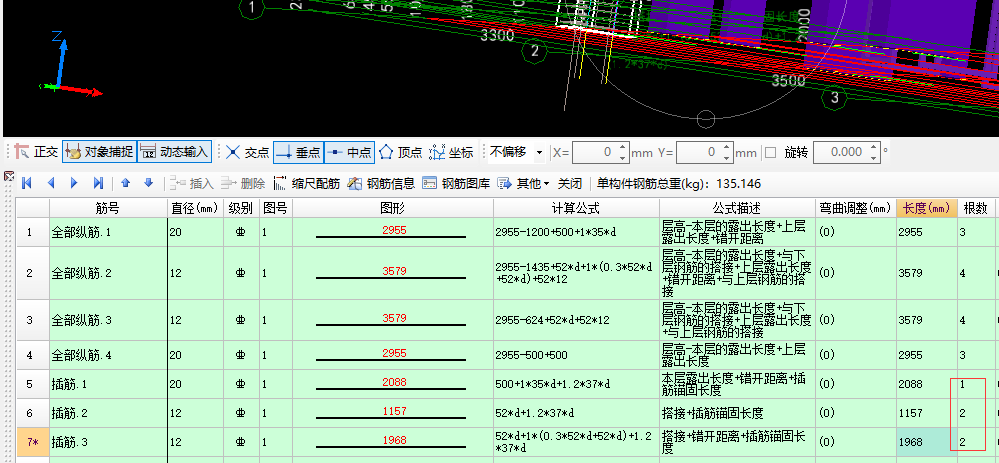The height and width of the screenshot is (463, 999).
Task: Click the rotation angle input field
Action: (x=841, y=152)
